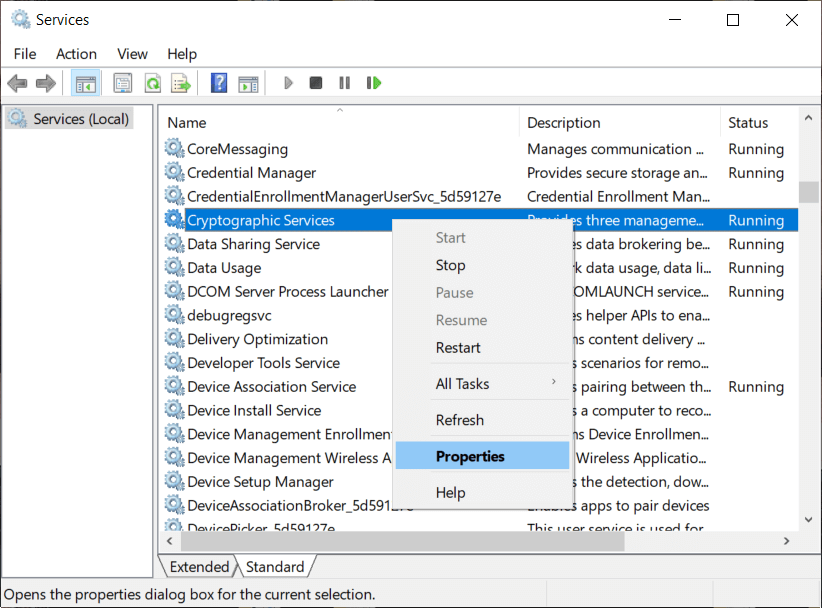
Task: Switch to the Extended tab
Action: (x=199, y=567)
